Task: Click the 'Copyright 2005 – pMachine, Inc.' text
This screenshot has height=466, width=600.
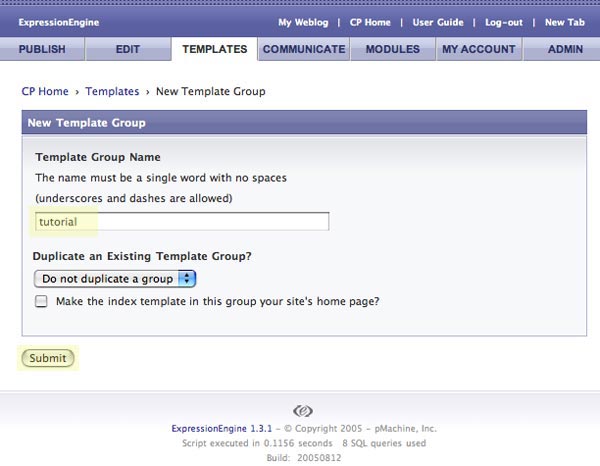Action: click(x=360, y=429)
